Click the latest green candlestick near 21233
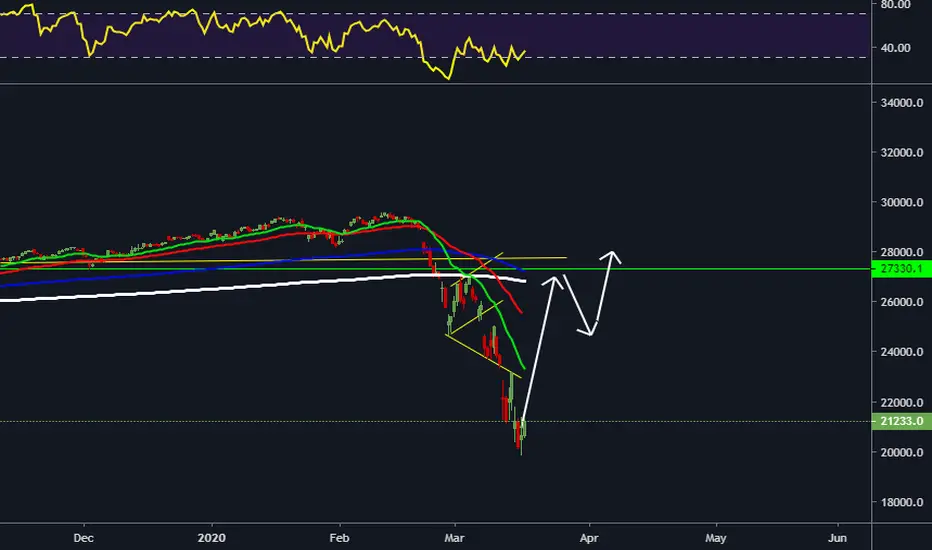 [x=524, y=428]
